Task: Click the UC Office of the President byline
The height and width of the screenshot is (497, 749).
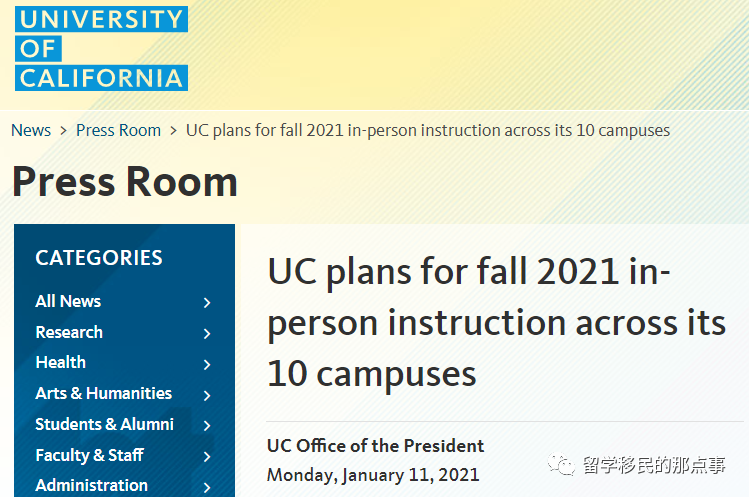Action: click(x=375, y=445)
